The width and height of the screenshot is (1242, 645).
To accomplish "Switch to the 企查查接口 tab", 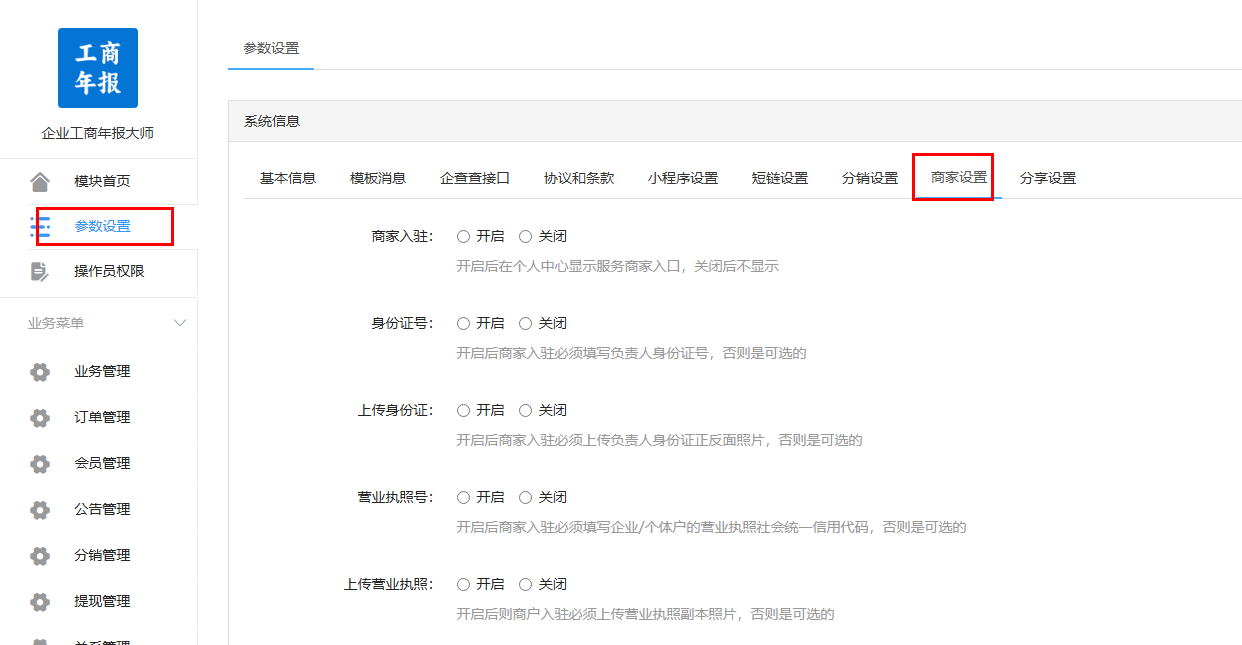I will [475, 178].
